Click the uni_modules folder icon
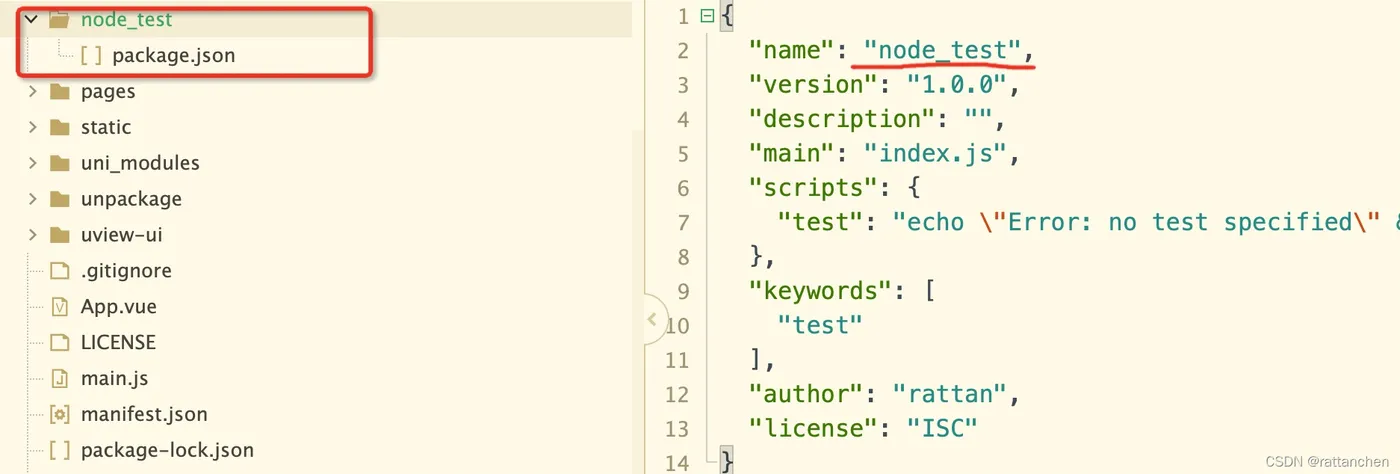The image size is (1400, 474). pyautogui.click(x=60, y=163)
